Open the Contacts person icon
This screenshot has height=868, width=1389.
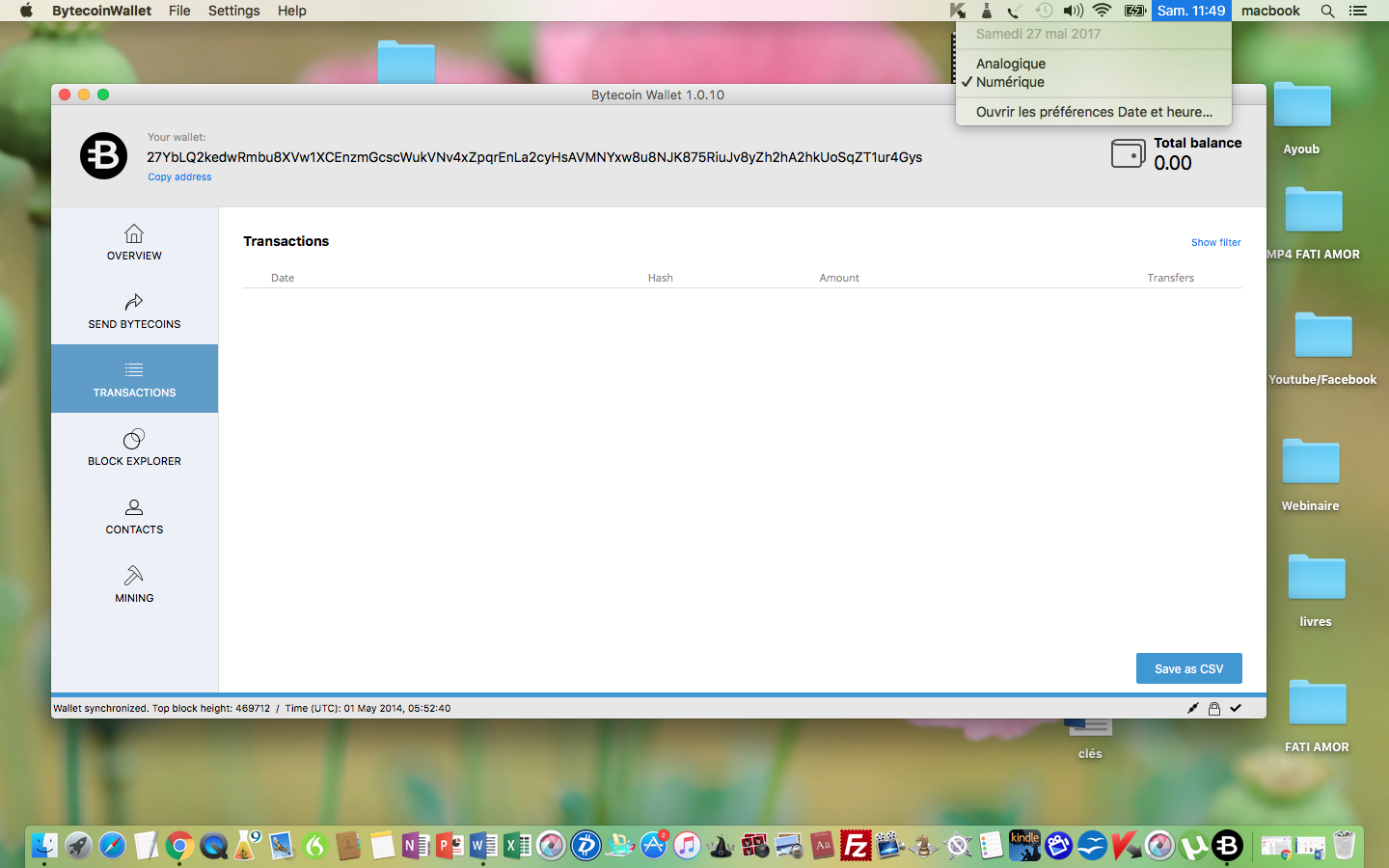[x=134, y=507]
